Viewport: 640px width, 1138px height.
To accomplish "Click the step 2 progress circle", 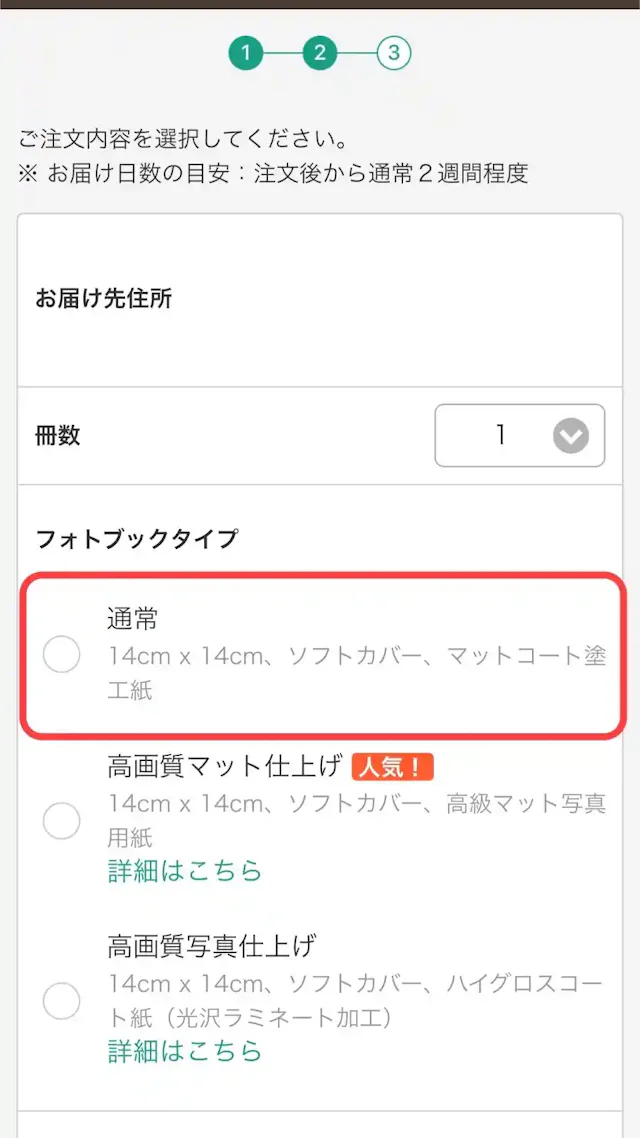I will (319, 53).
